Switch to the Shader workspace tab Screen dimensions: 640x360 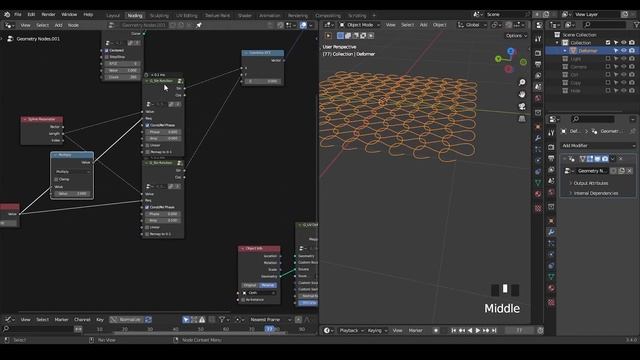(244, 16)
